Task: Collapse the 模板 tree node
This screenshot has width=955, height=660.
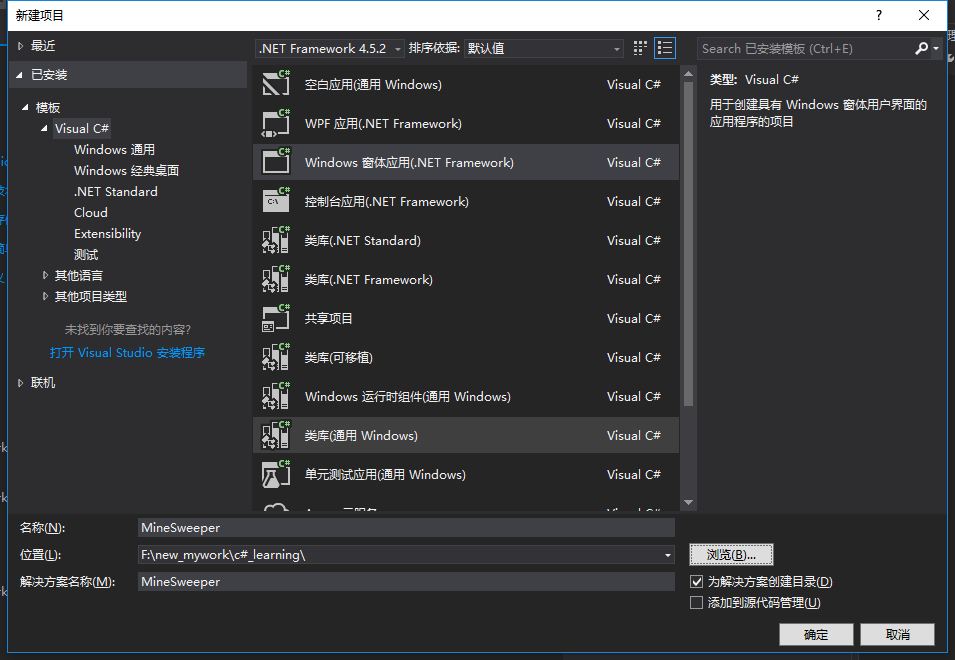Action: [25, 107]
